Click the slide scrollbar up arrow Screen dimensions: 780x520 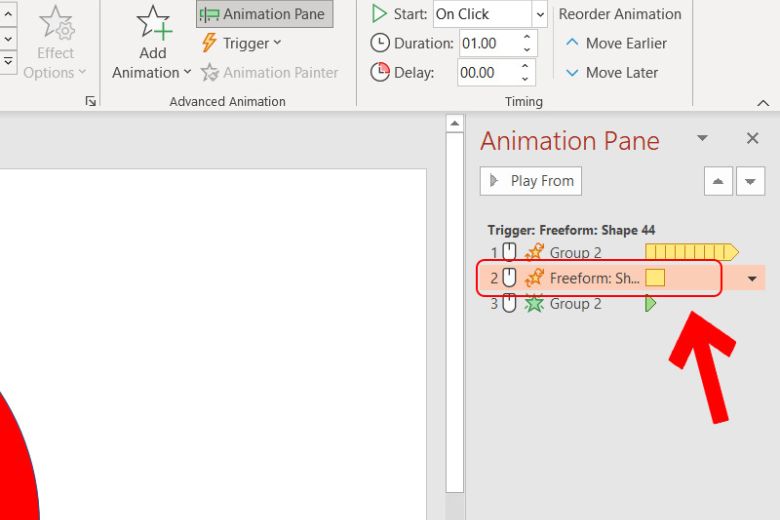454,123
